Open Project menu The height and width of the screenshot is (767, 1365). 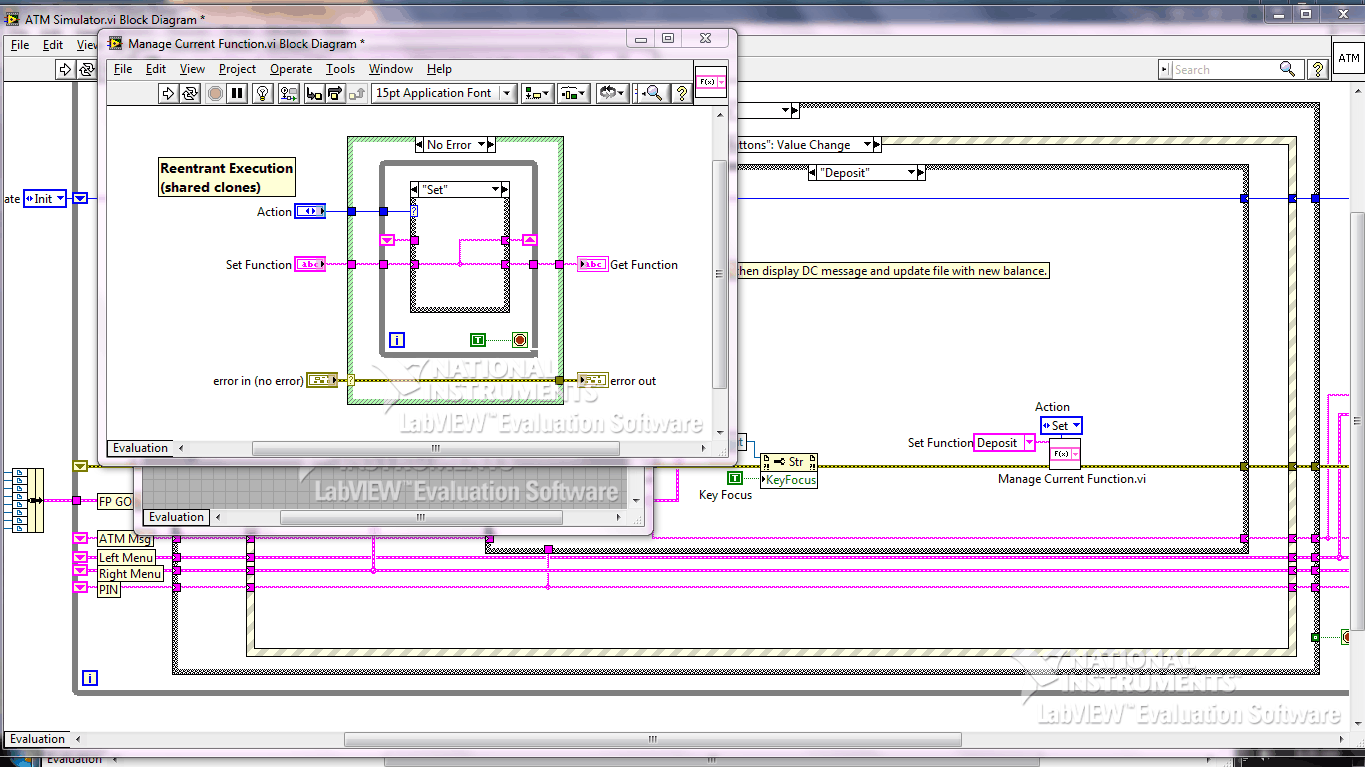pos(237,69)
